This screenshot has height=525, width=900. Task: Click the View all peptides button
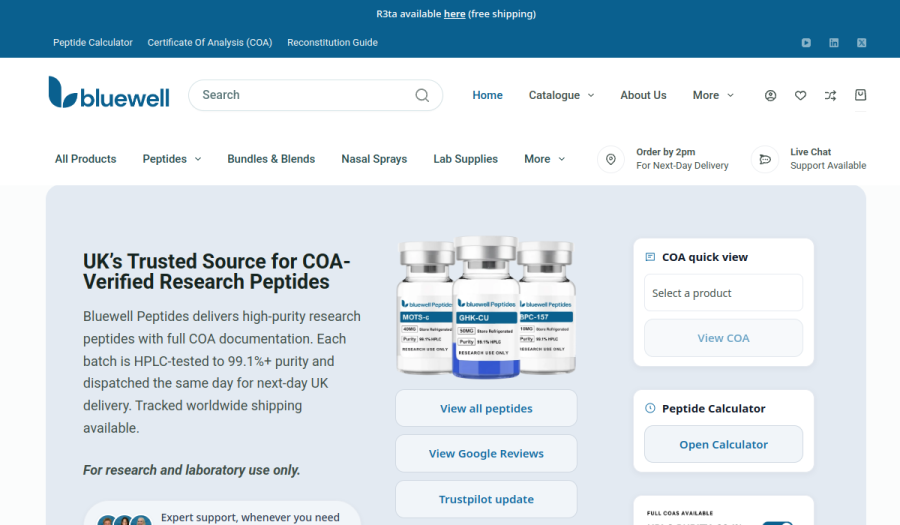(x=486, y=408)
